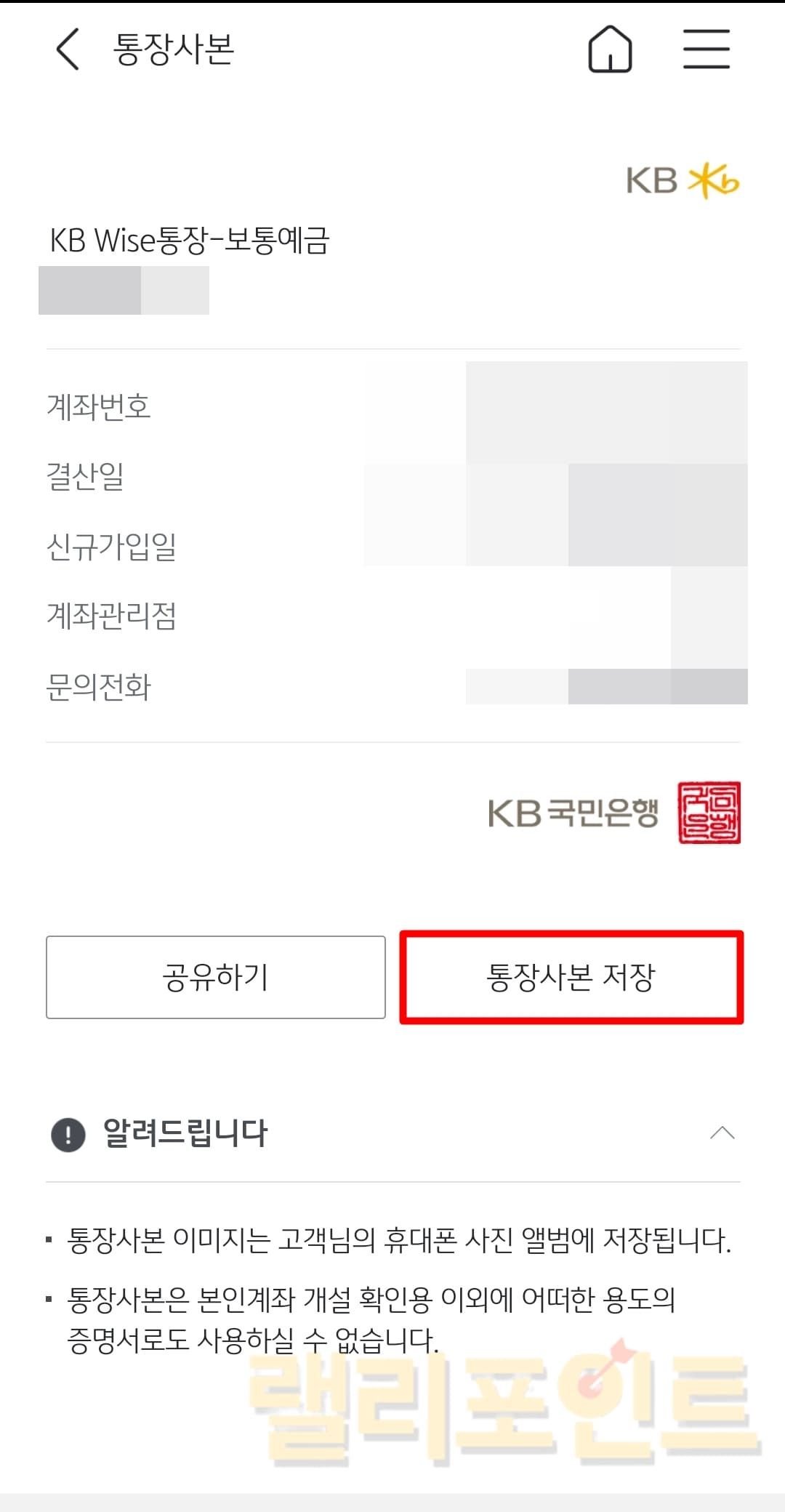785x1512 pixels.
Task: Go to home via house icon
Action: 610,49
